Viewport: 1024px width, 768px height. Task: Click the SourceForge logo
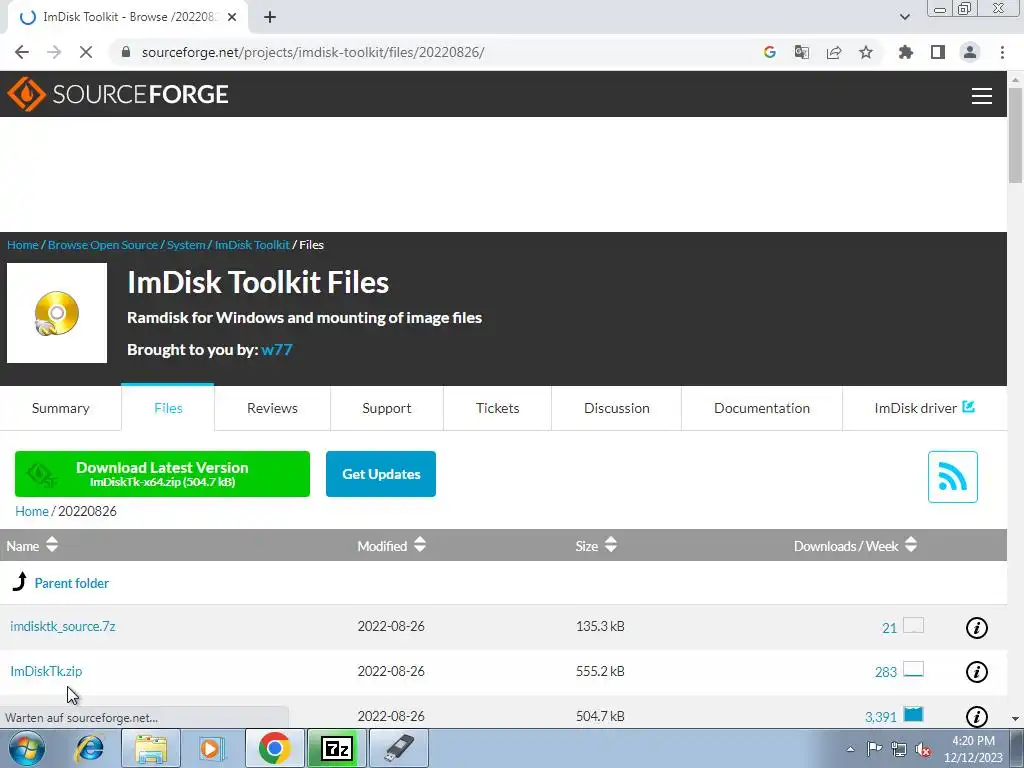click(x=118, y=94)
